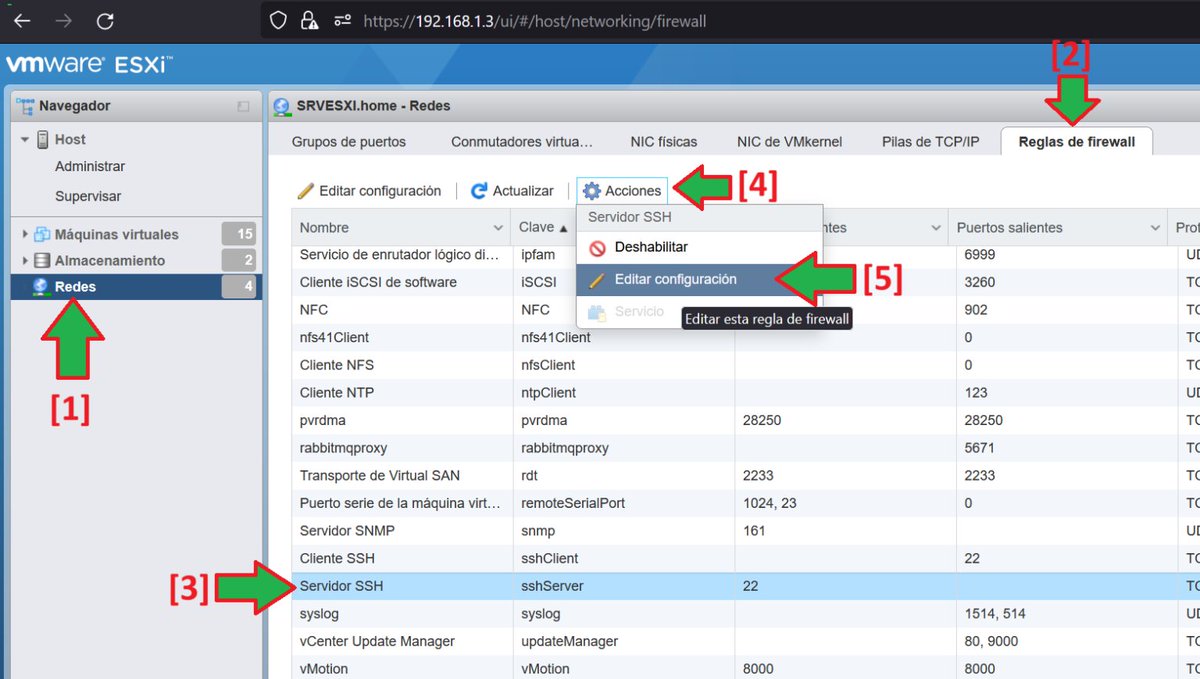Click the Redes count badge 4
This screenshot has width=1200, height=679.
click(239, 287)
